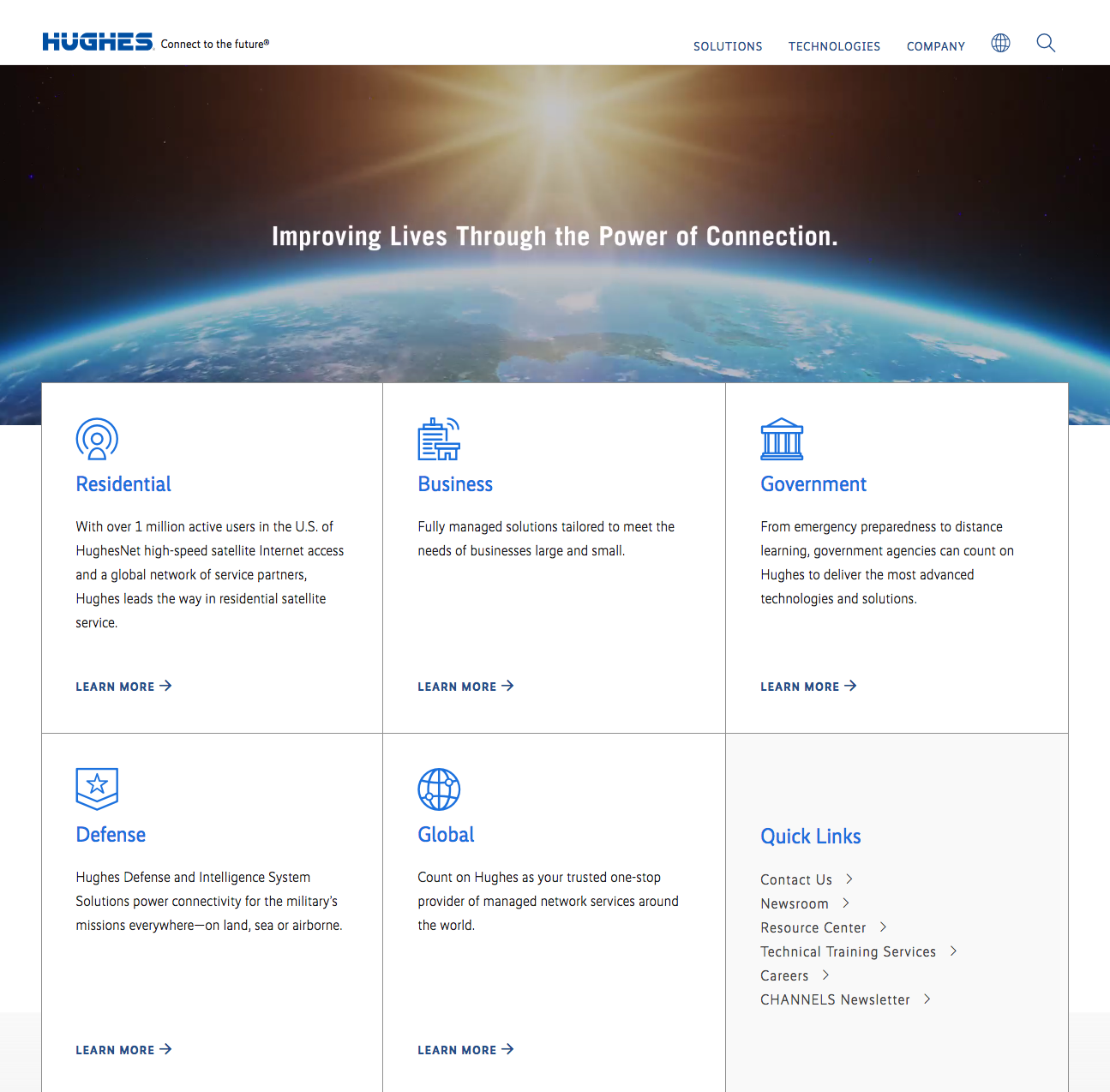Image resolution: width=1110 pixels, height=1092 pixels.
Task: Click Learn More under Global
Action: point(465,1050)
